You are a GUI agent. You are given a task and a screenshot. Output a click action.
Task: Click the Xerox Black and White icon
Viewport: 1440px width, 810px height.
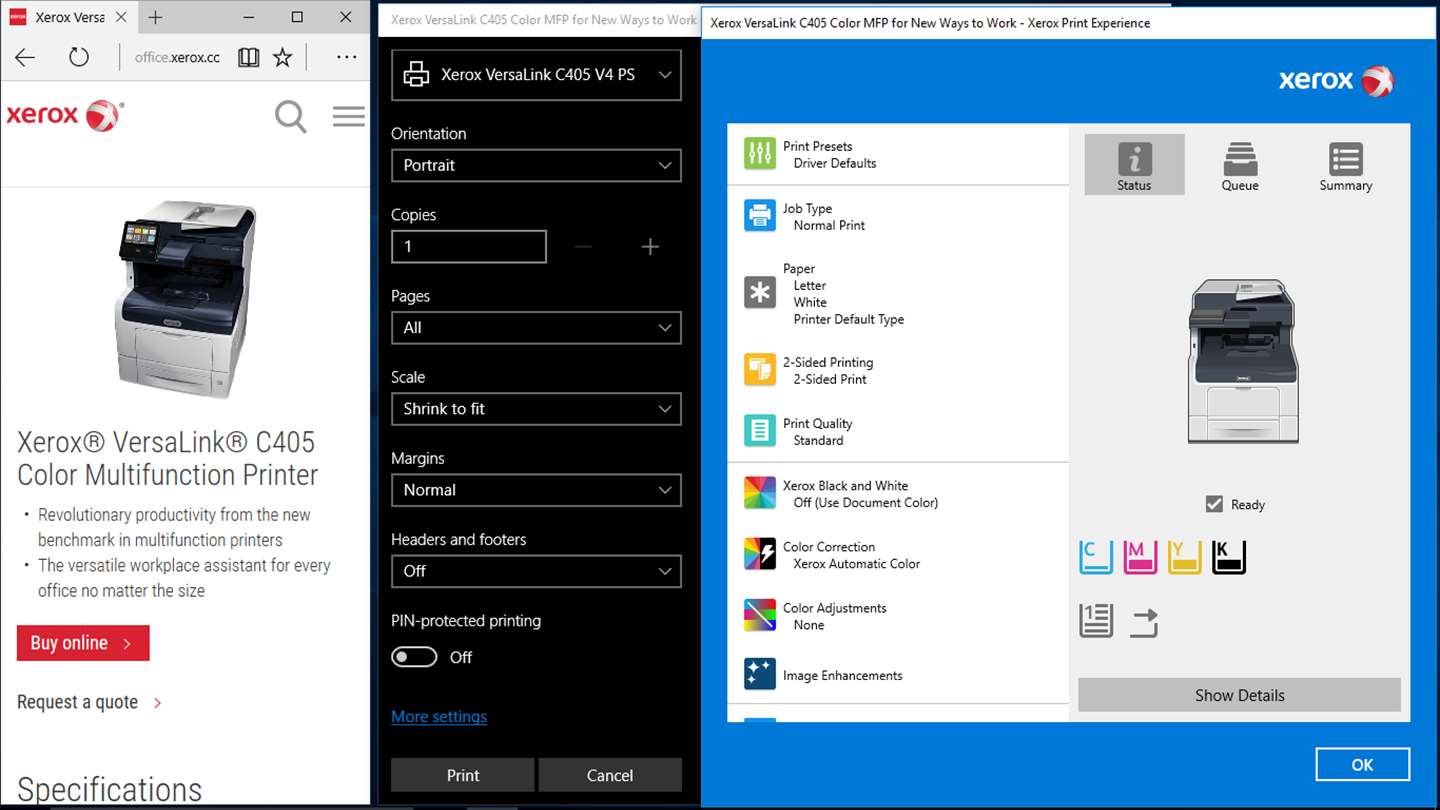(760, 493)
